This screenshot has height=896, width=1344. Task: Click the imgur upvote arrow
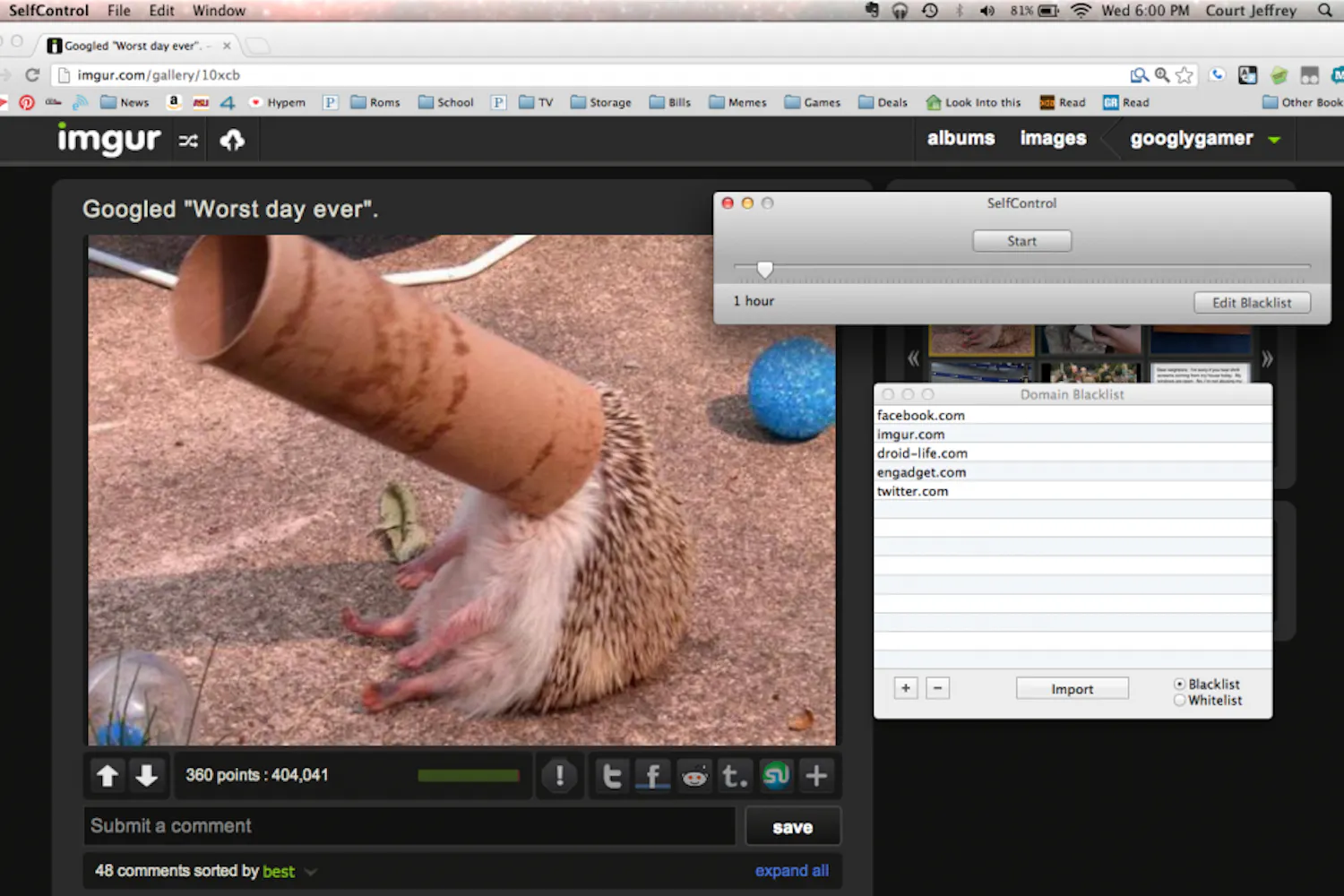coord(108,776)
